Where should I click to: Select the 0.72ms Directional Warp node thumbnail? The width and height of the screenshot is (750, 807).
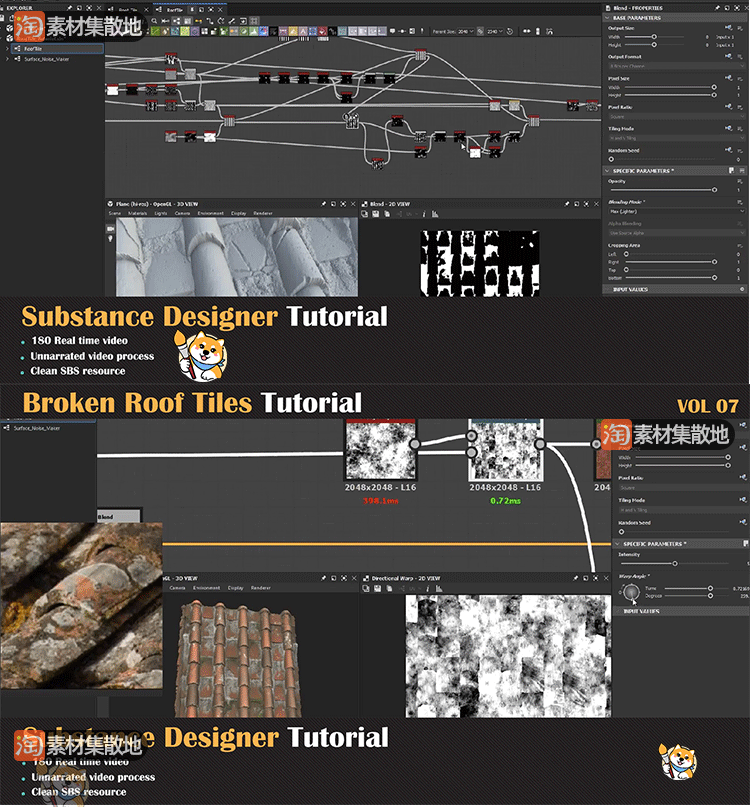[x=505, y=449]
